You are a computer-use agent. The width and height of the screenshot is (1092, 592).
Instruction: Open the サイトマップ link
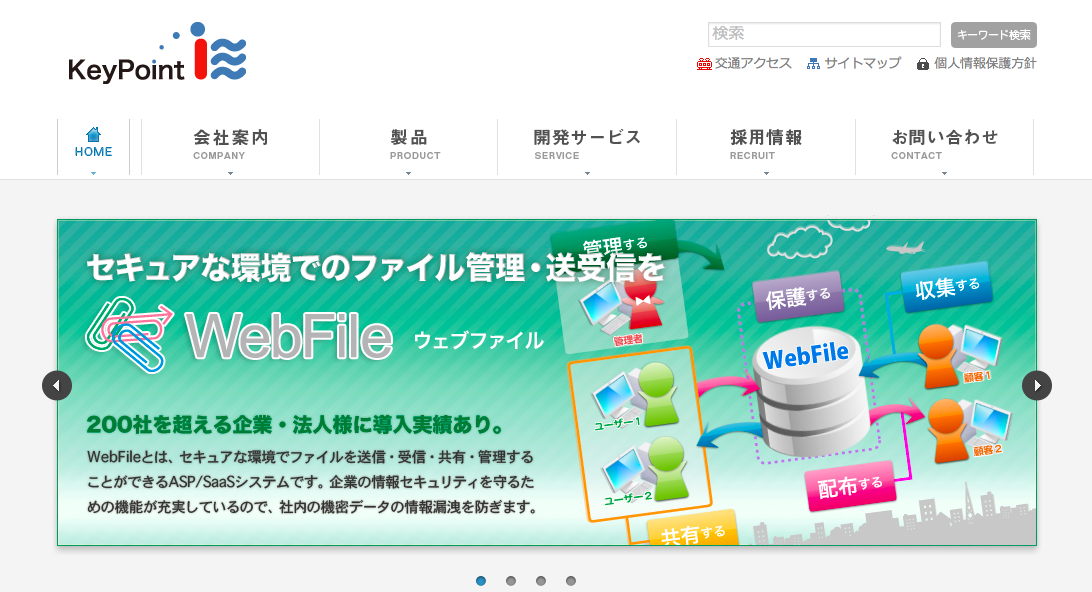point(862,63)
